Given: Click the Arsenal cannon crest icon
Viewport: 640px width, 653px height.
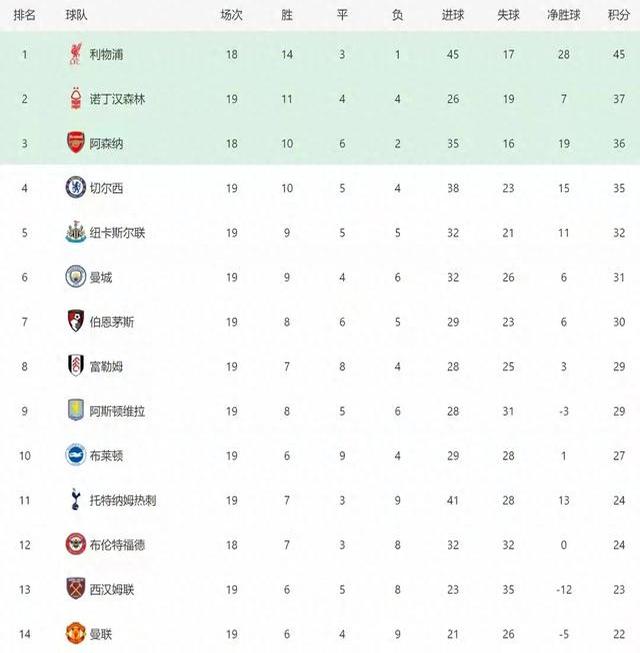Looking at the screenshot, I should (75, 143).
